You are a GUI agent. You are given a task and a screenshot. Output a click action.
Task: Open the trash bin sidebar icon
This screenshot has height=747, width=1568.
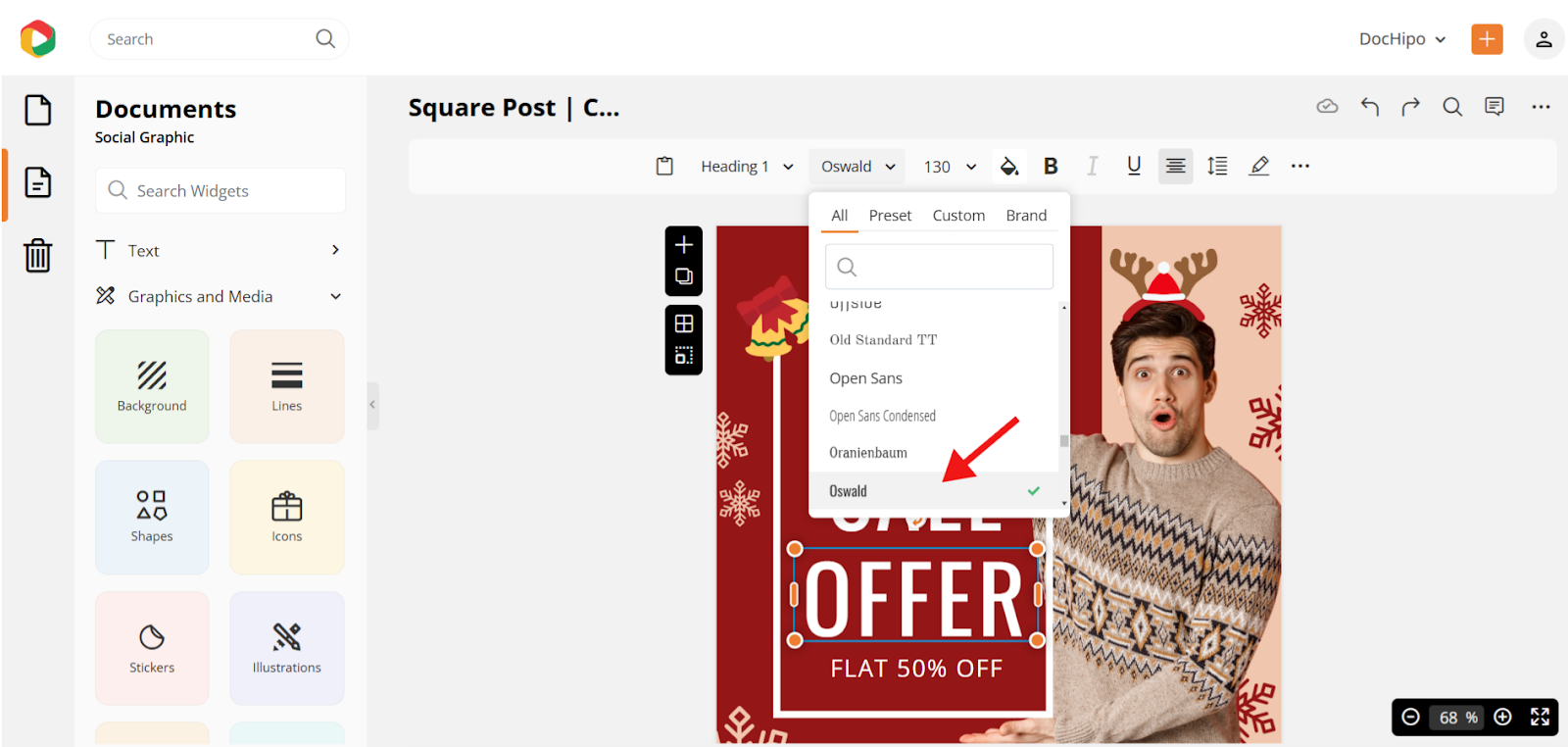tap(38, 255)
